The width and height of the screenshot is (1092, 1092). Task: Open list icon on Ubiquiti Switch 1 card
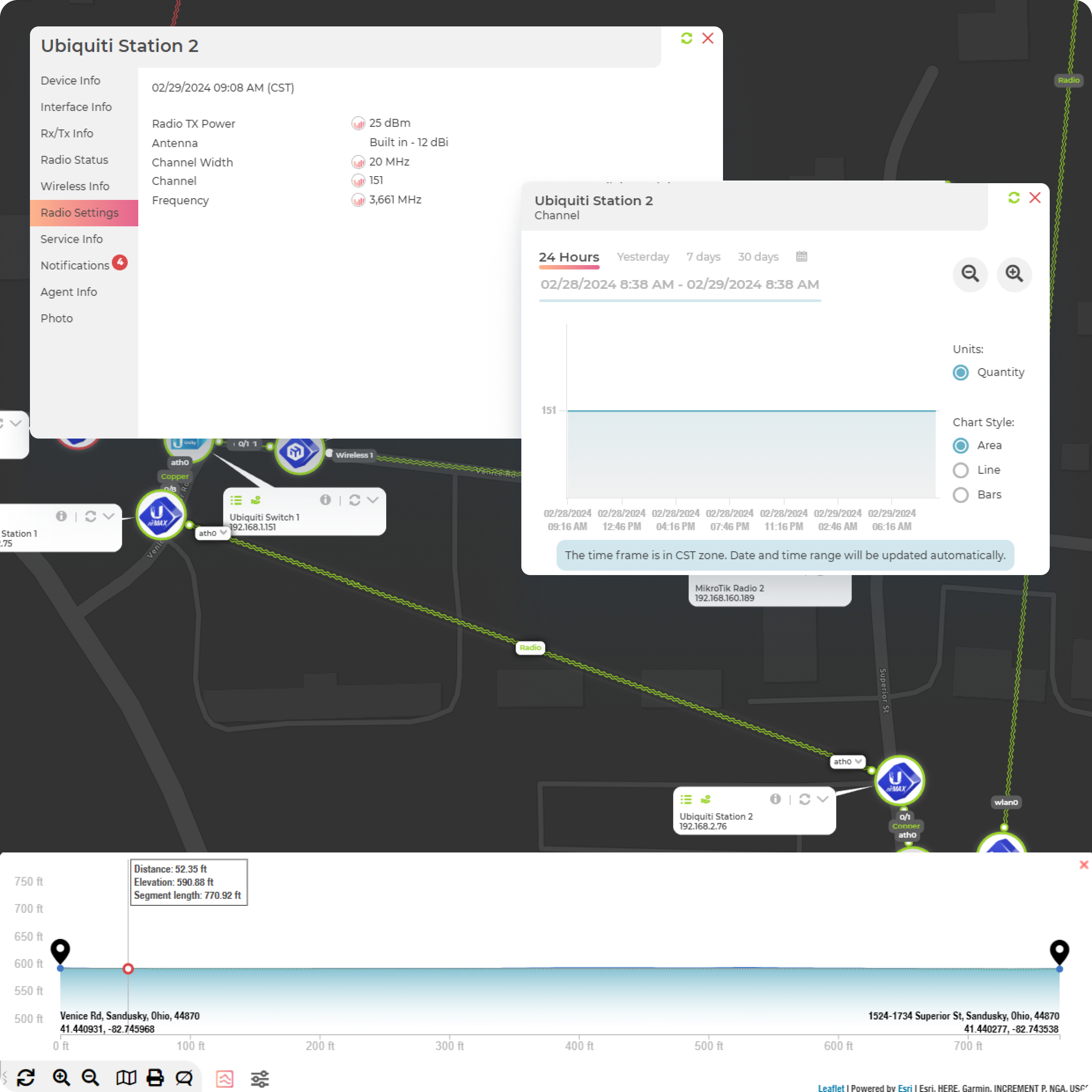tap(236, 500)
